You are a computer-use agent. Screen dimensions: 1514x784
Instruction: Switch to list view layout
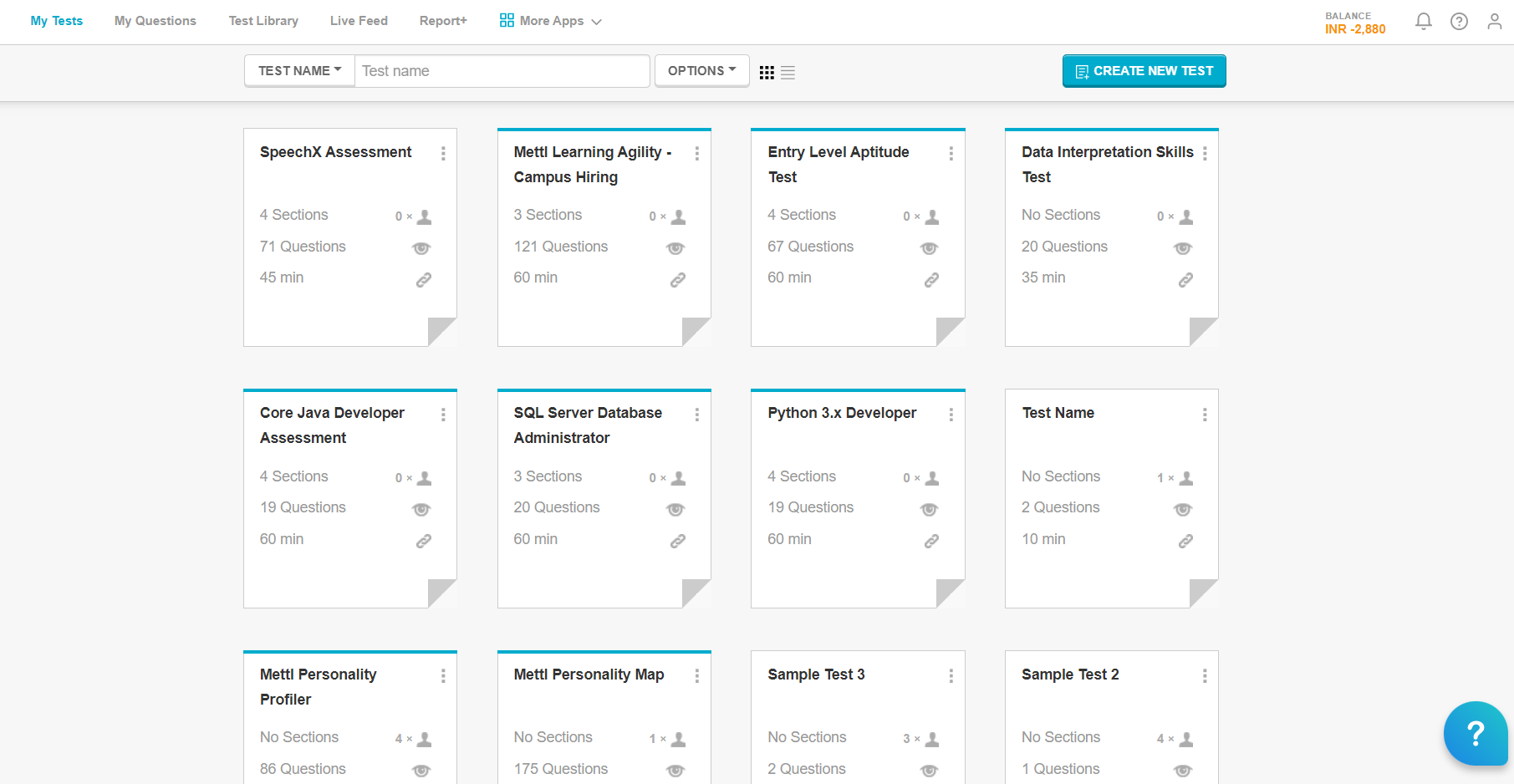(x=788, y=73)
